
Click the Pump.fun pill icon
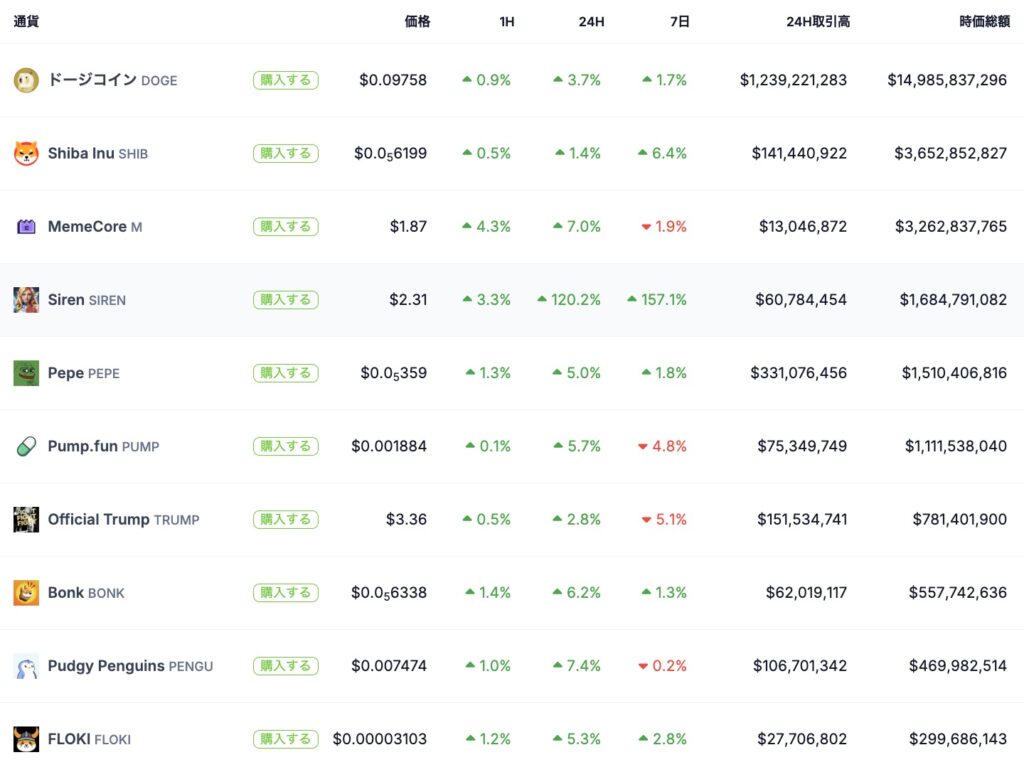pos(26,446)
